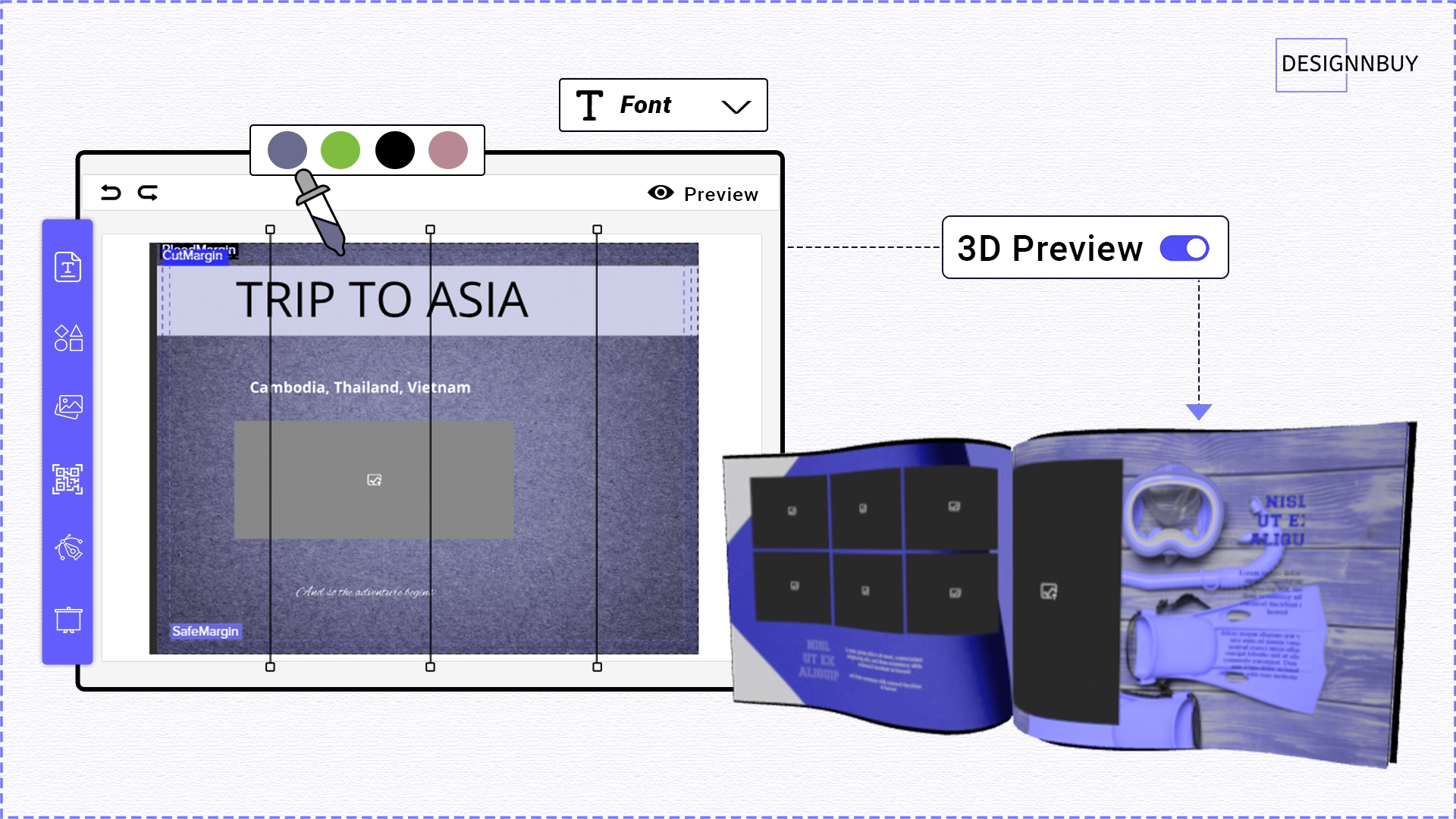The width and height of the screenshot is (1456, 819).
Task: Select the QR code tool
Action: pos(67,479)
